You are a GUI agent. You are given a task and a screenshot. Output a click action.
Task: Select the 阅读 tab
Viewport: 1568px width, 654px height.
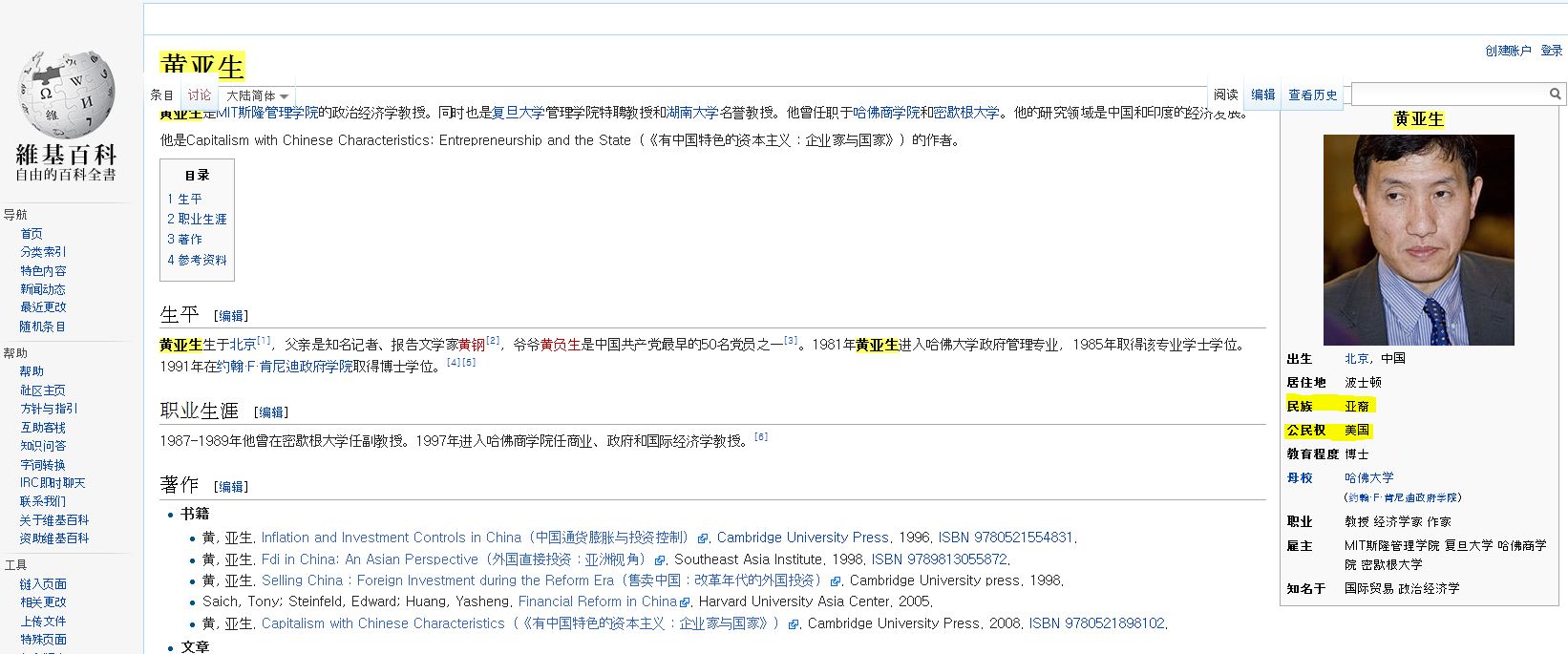tap(1226, 95)
